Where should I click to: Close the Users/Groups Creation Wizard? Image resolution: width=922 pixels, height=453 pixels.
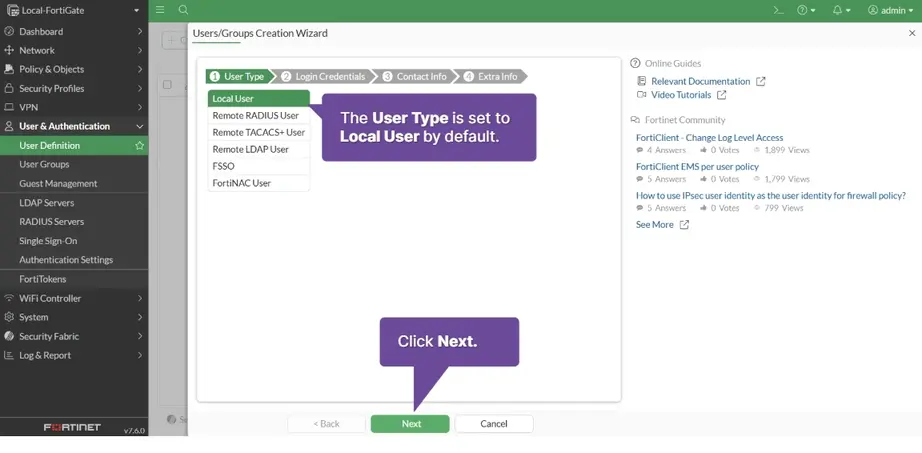pyautogui.click(x=911, y=34)
